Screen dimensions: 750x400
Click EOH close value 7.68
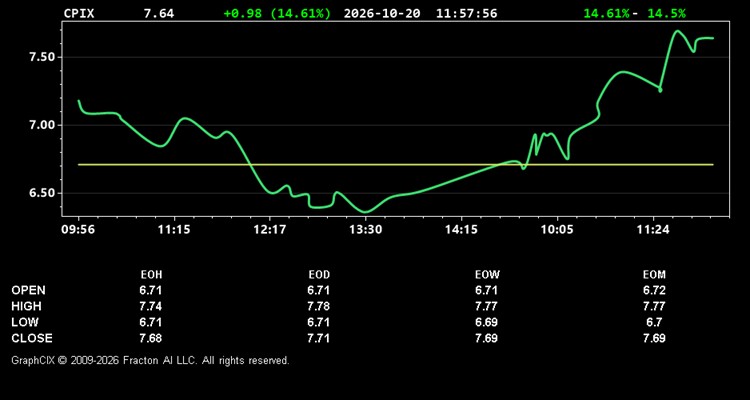151,338
